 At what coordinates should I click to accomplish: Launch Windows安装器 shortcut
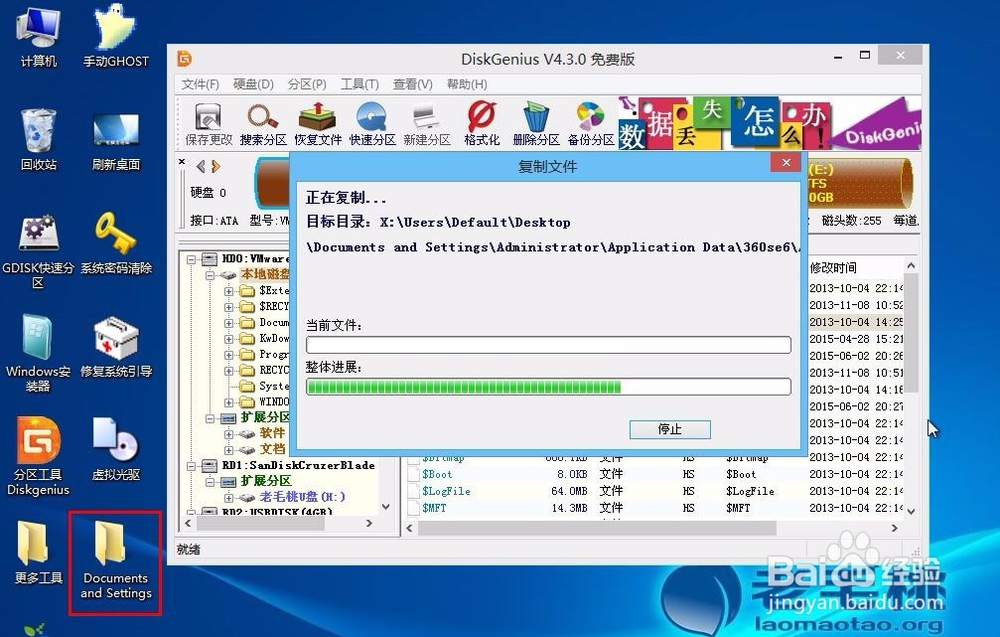(x=38, y=353)
